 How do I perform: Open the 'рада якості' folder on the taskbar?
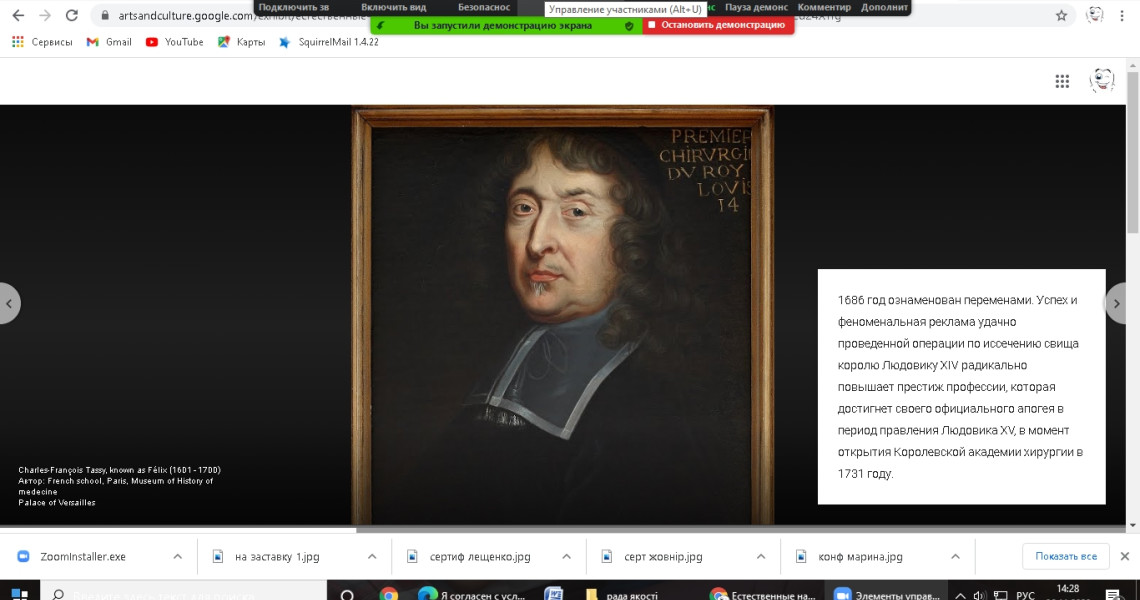tap(622, 593)
